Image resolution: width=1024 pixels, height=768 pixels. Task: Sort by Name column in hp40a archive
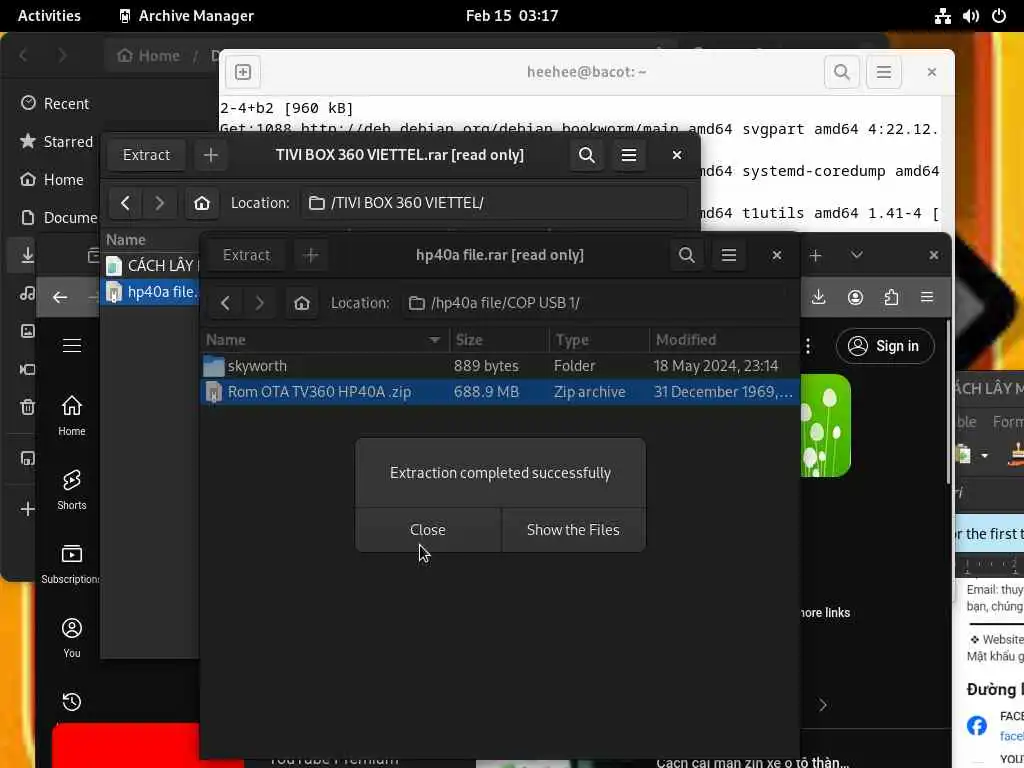point(323,340)
